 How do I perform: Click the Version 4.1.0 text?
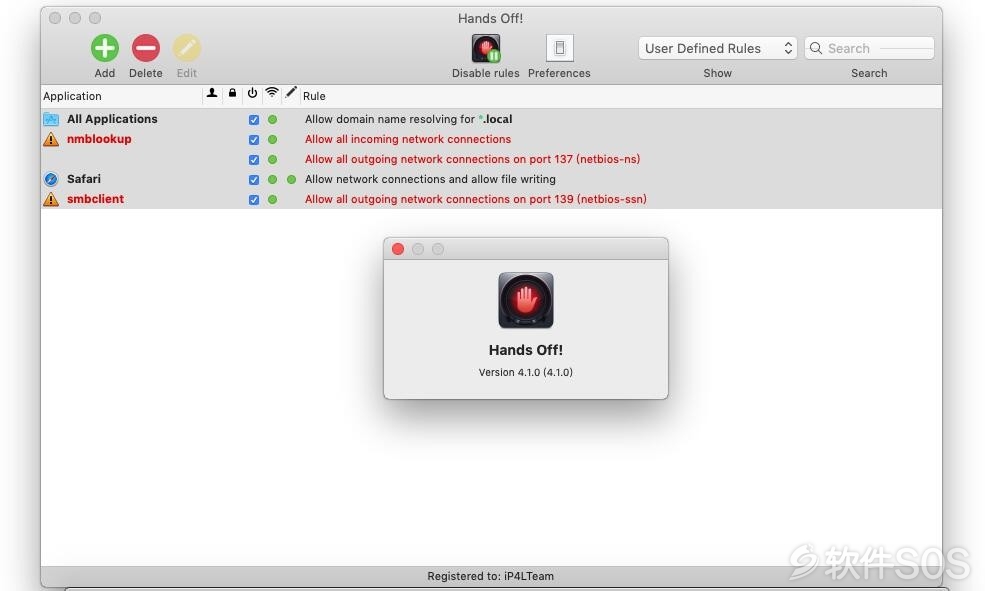(x=526, y=372)
